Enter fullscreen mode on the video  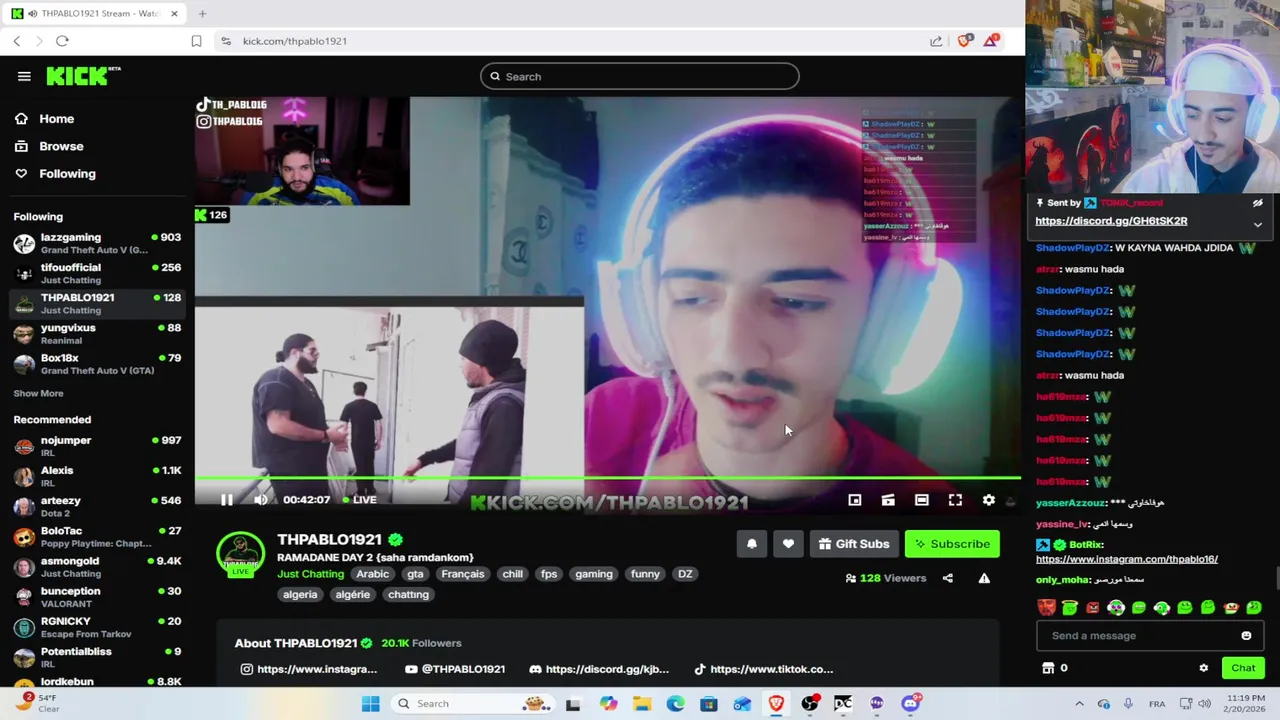click(x=955, y=500)
